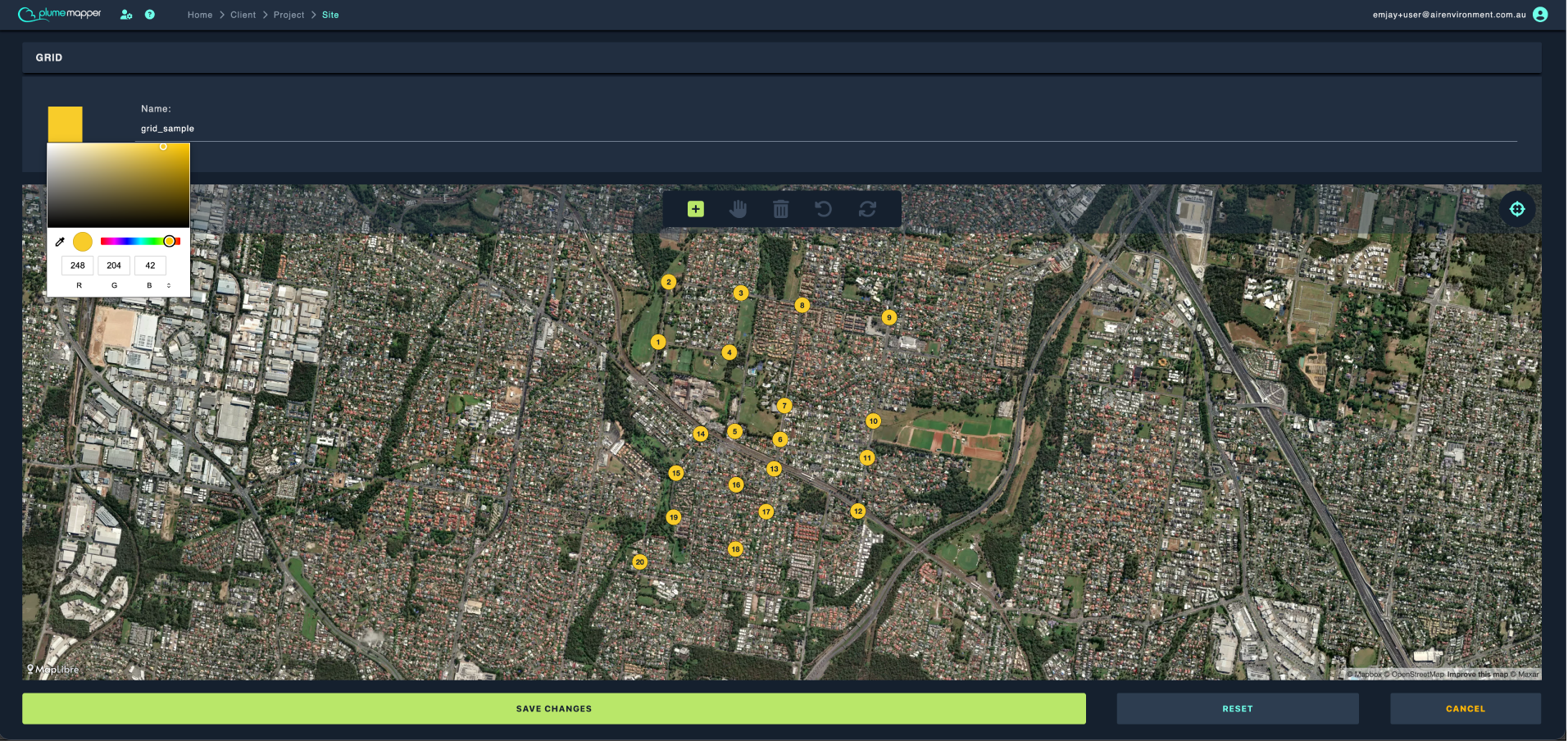Click the Reset button
Screen dimensions: 1568x741
tap(1238, 709)
